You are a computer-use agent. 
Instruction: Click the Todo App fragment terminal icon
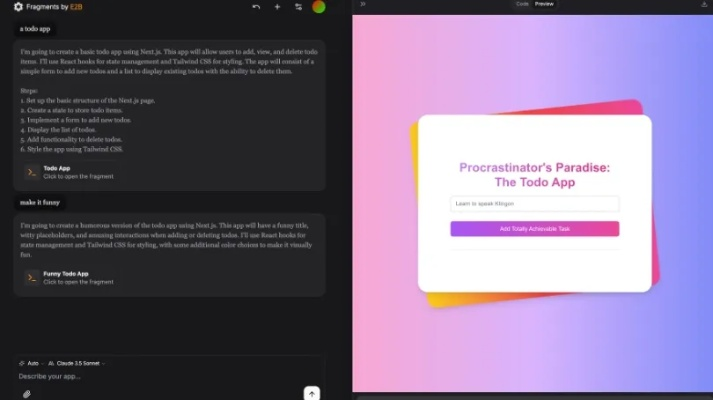pyautogui.click(x=32, y=172)
